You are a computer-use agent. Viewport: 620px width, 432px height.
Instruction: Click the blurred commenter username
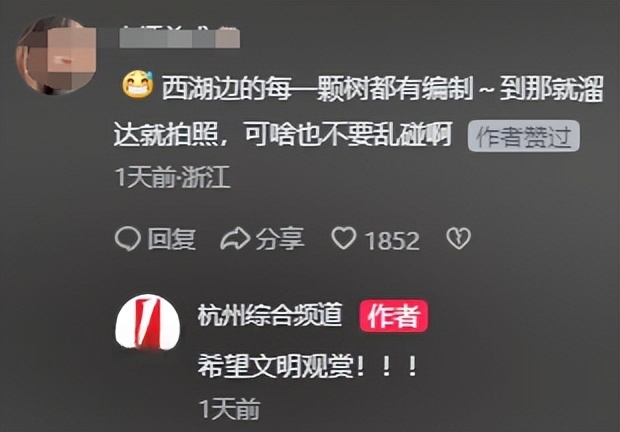180,38
